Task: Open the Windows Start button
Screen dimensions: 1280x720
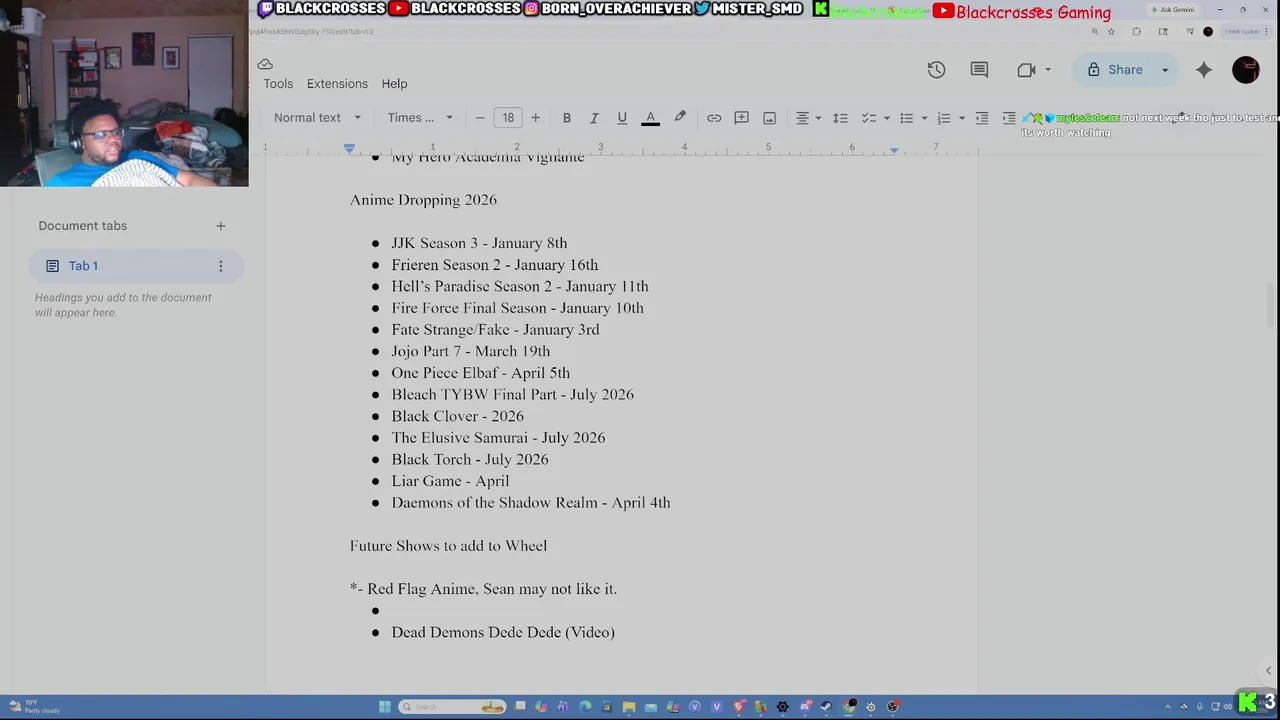Action: coord(384,707)
